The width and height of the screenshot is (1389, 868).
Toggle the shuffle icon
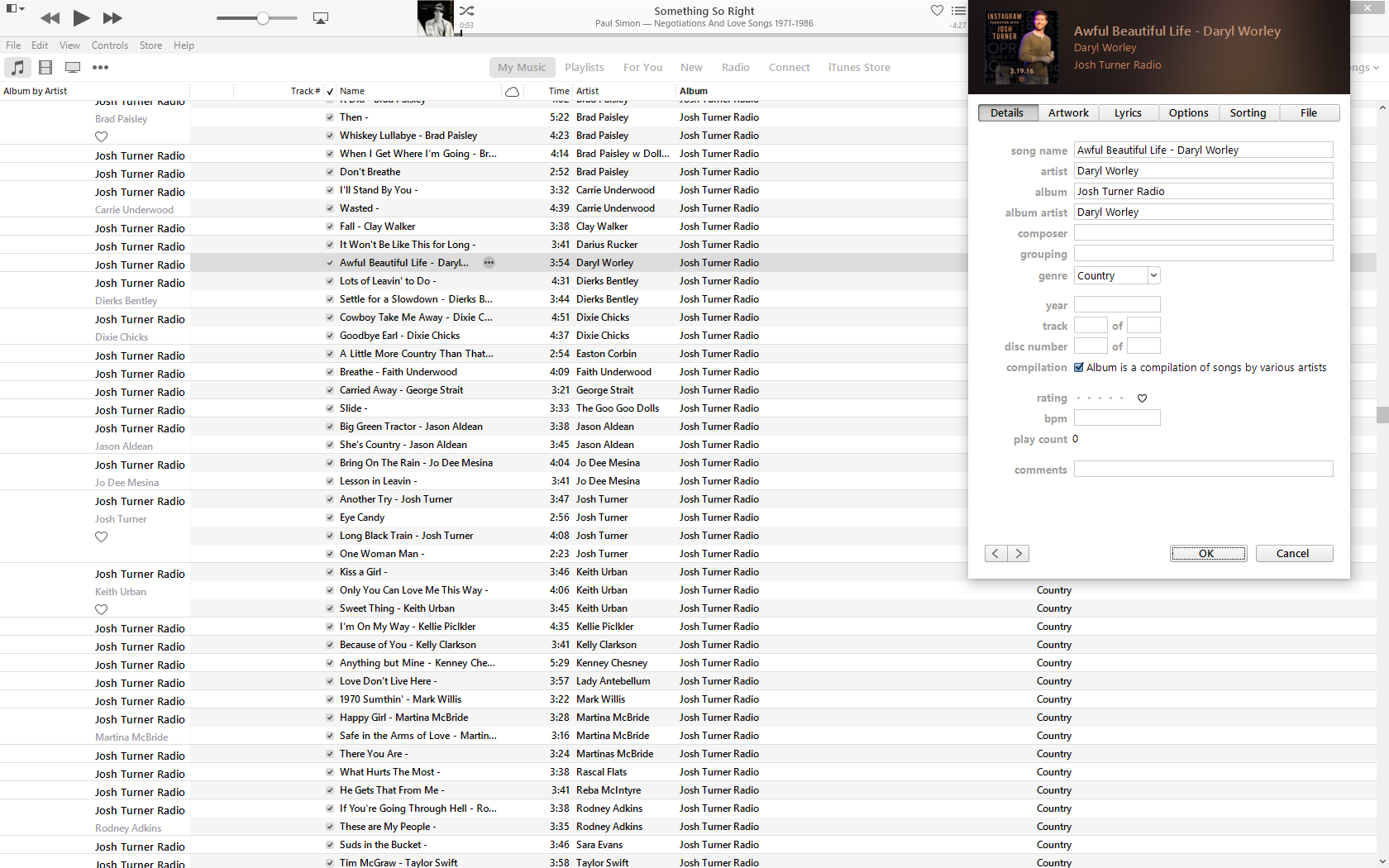click(x=467, y=11)
